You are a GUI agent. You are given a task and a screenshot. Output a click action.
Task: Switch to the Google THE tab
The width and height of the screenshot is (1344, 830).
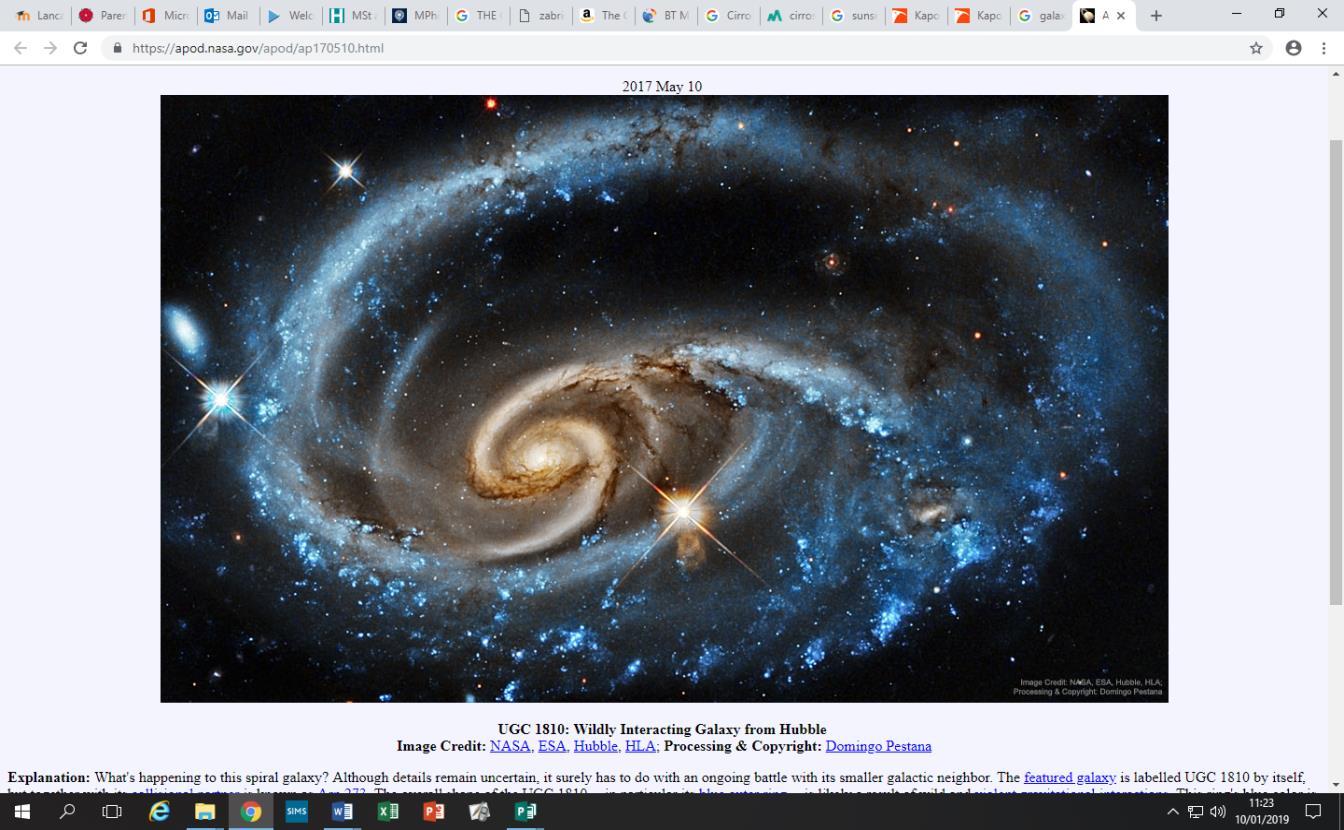click(476, 15)
